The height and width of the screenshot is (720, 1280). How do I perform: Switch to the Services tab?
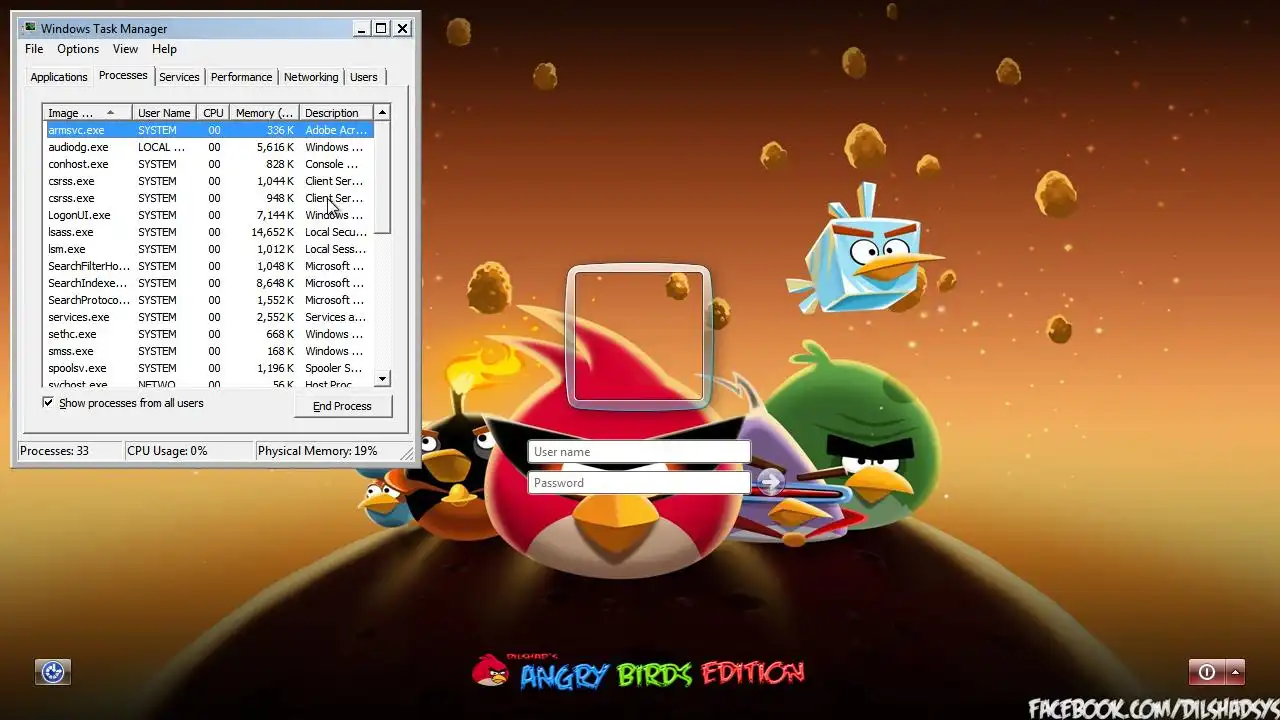point(179,77)
